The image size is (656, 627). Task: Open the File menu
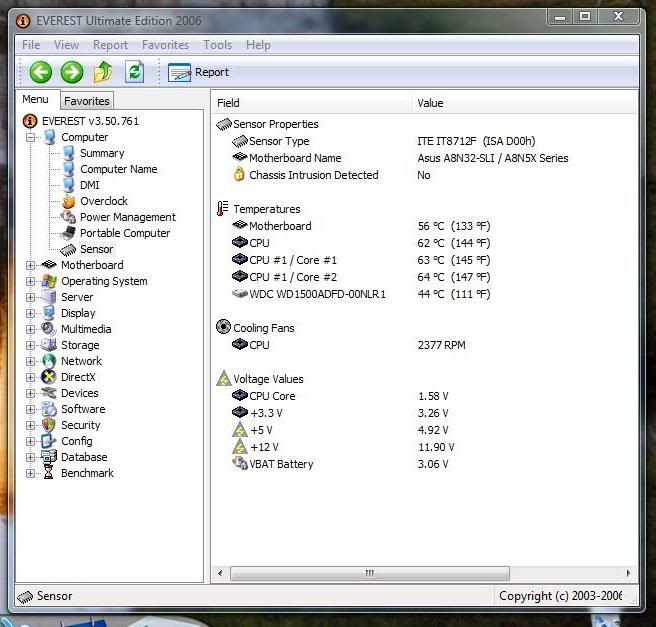click(31, 45)
